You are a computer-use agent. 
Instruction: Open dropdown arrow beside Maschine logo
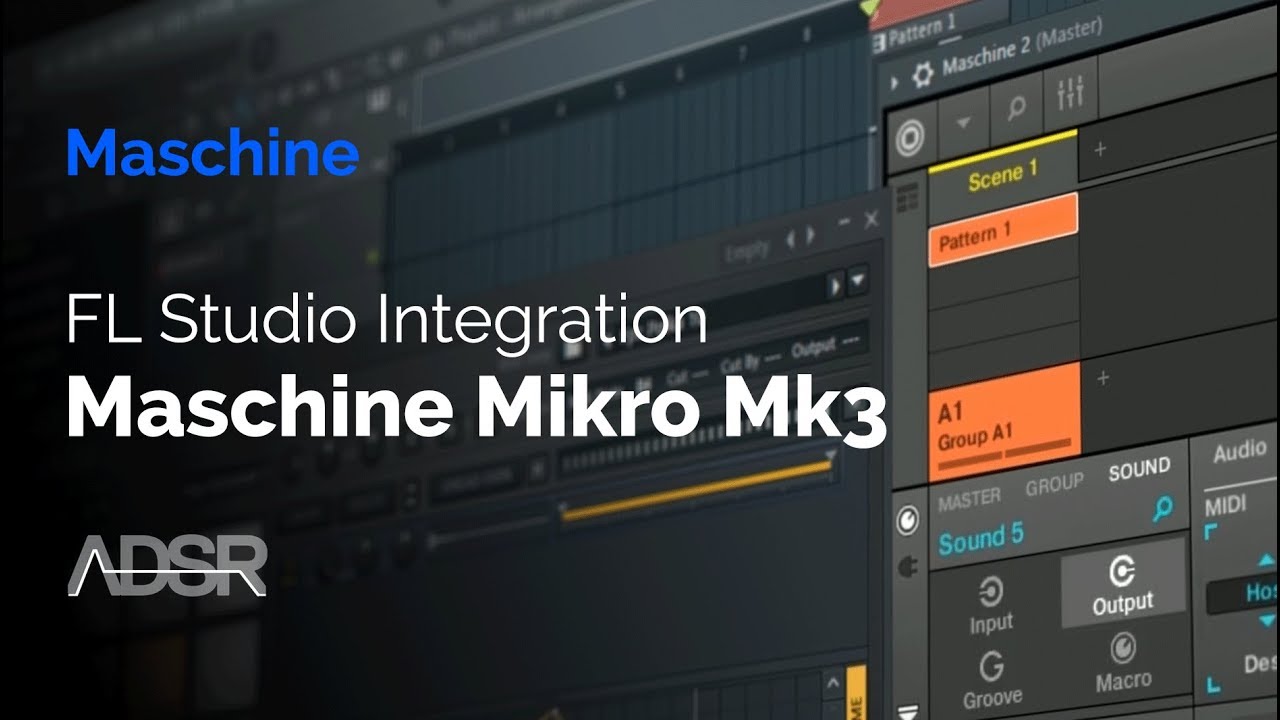pos(963,121)
